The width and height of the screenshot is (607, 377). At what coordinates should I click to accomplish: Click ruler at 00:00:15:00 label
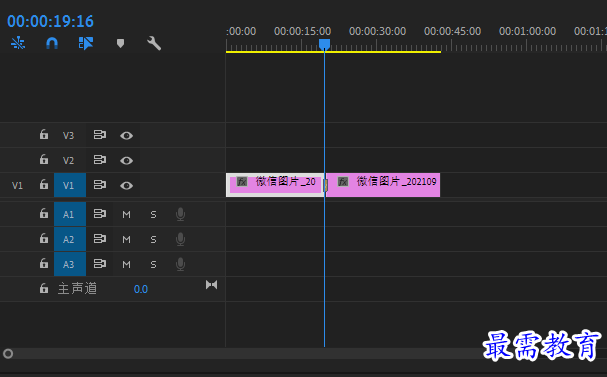pos(302,31)
